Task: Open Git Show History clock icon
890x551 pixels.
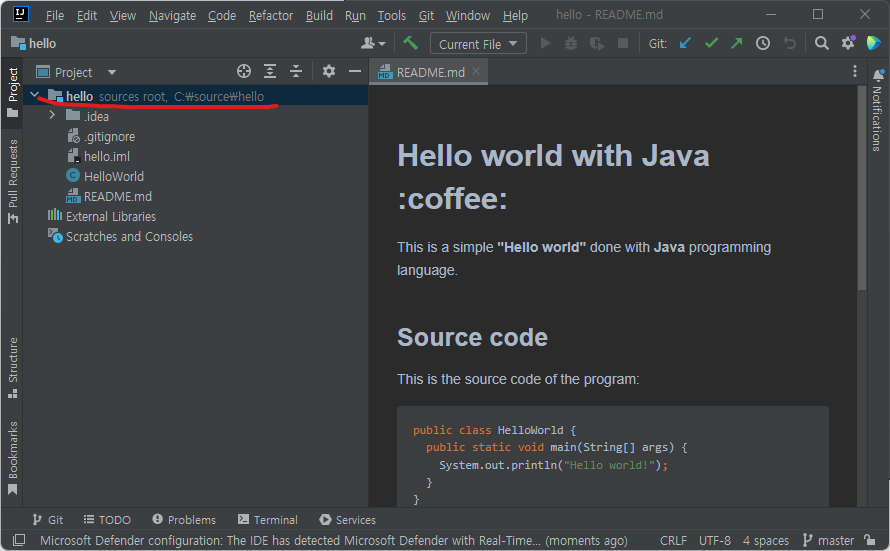Action: click(x=763, y=43)
